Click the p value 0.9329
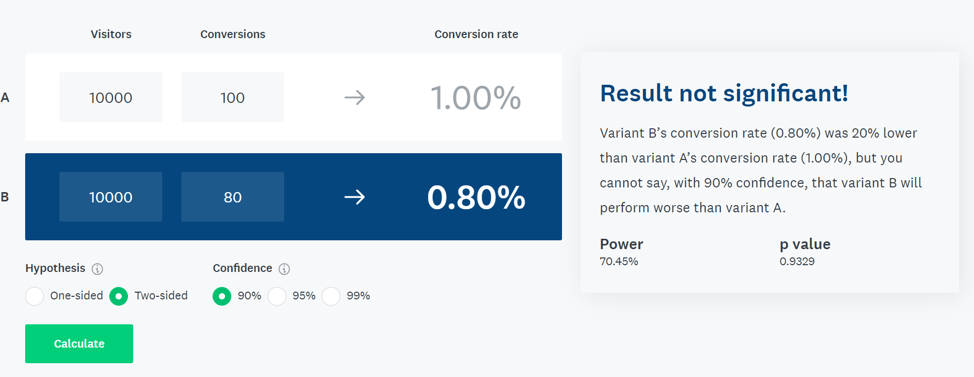This screenshot has height=377, width=974. click(797, 261)
